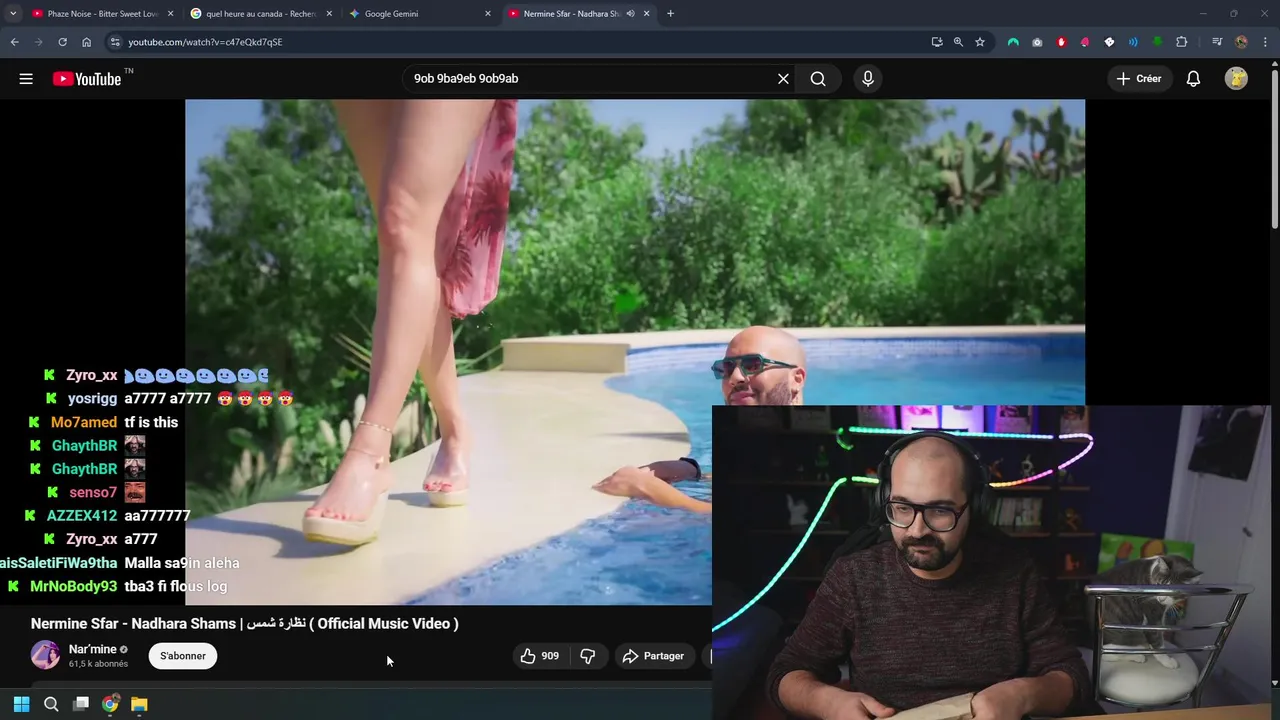Mute the Nermine Sfar tab audio icon
The image size is (1280, 720).
(x=630, y=14)
